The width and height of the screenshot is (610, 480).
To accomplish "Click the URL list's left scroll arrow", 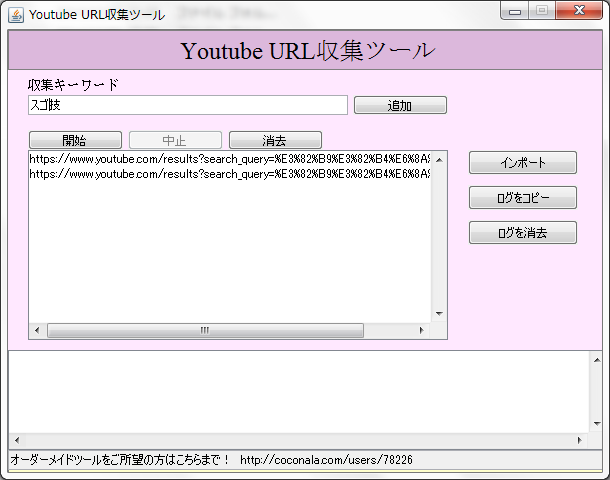I will 37,331.
